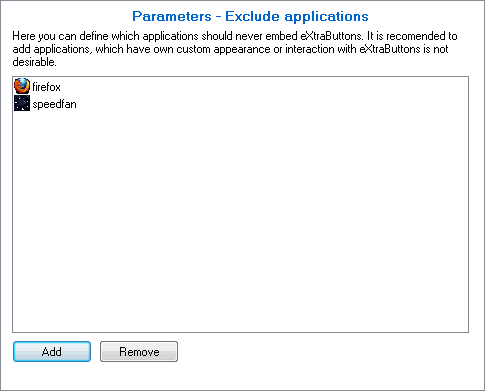
Task: Click the word desirable in the description
Action: (33, 62)
